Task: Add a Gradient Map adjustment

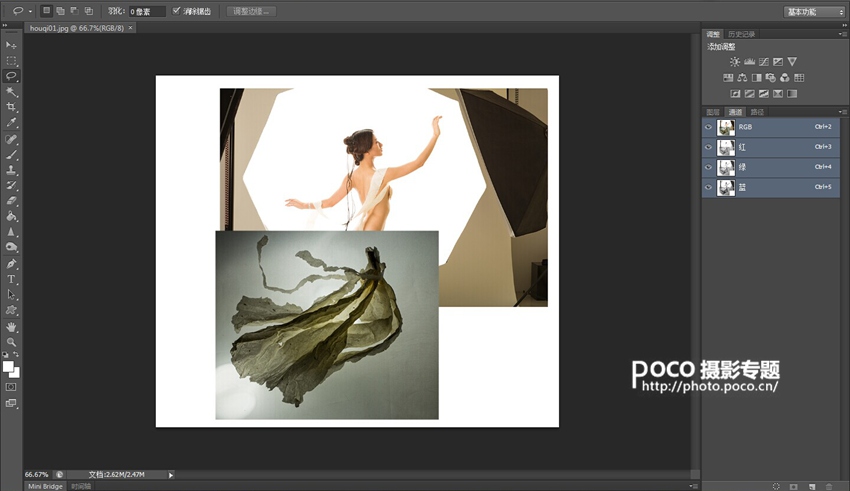Action: point(792,94)
